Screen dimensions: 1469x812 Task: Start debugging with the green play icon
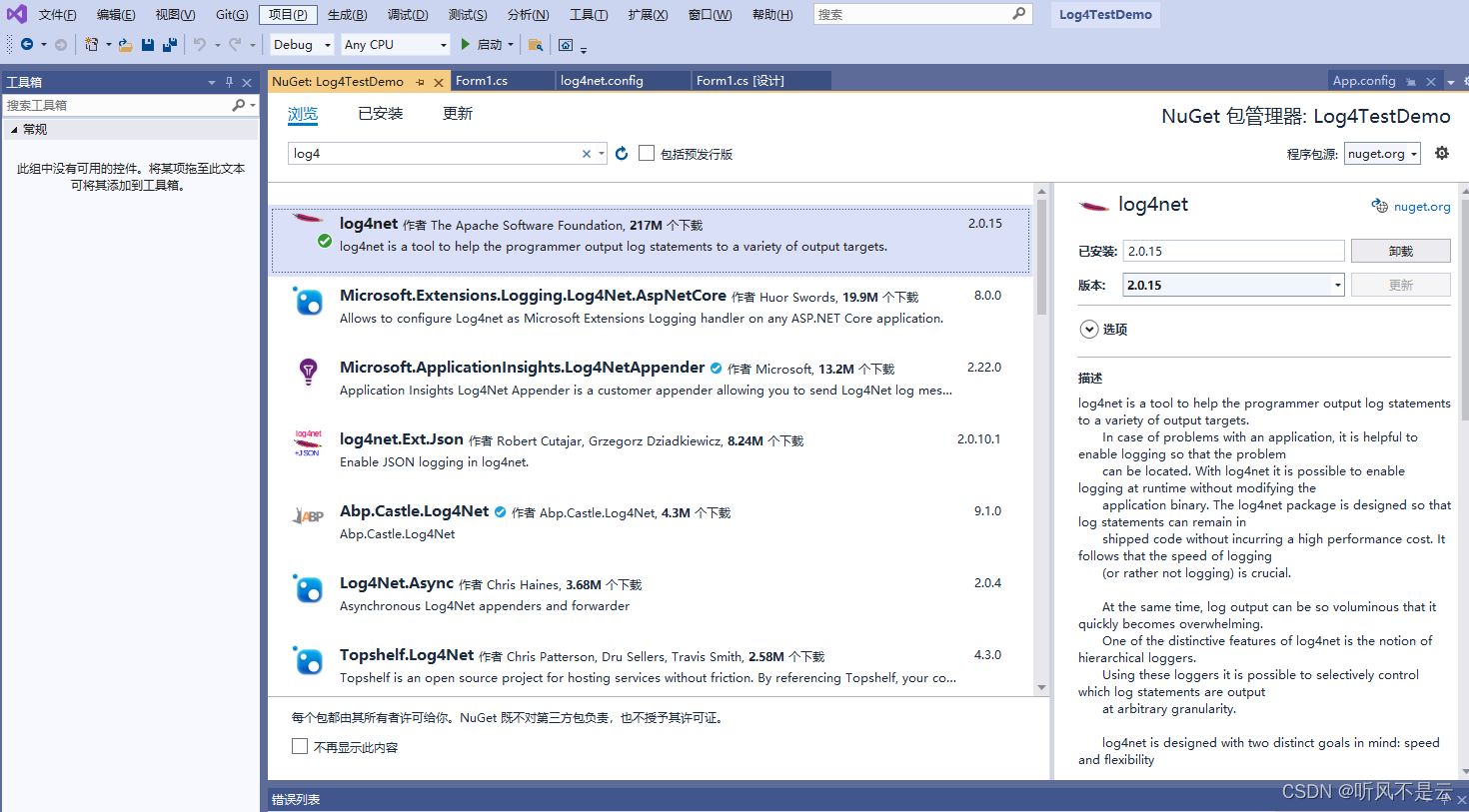tap(465, 44)
